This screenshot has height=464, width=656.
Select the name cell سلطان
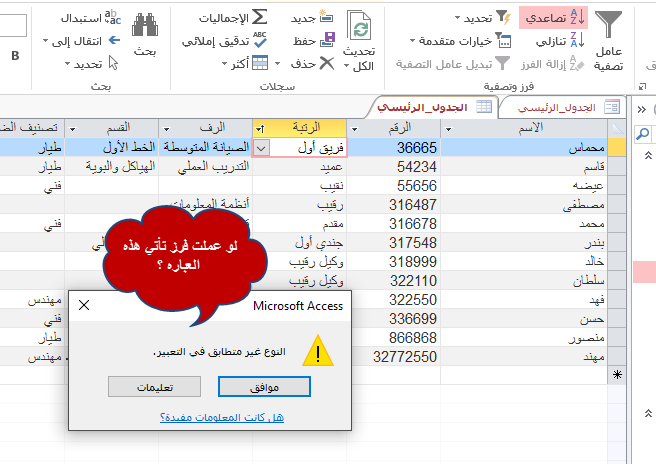[x=524, y=281]
